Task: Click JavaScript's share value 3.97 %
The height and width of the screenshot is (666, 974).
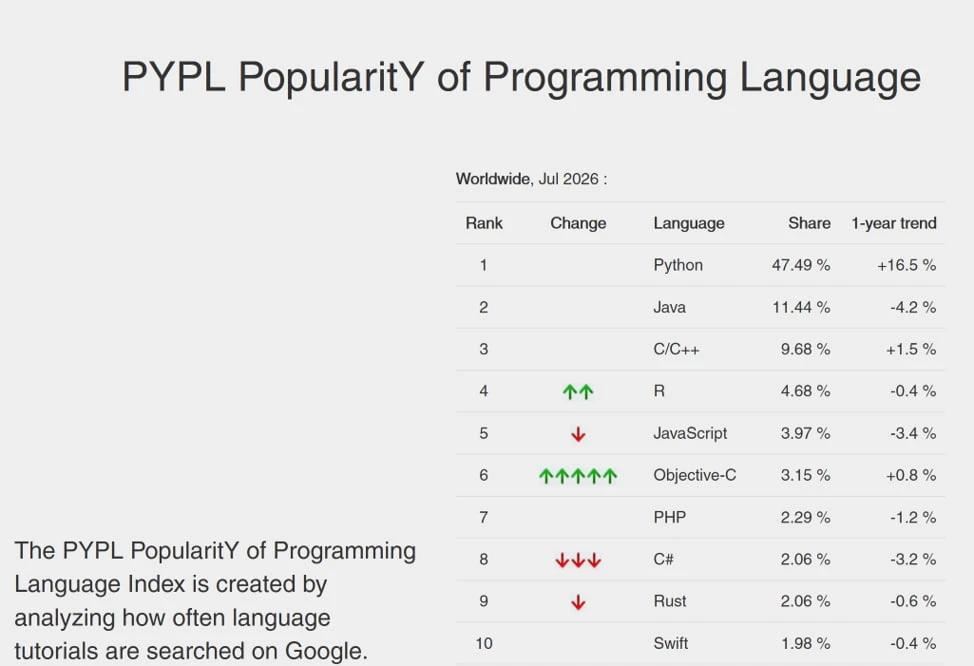Action: (805, 433)
